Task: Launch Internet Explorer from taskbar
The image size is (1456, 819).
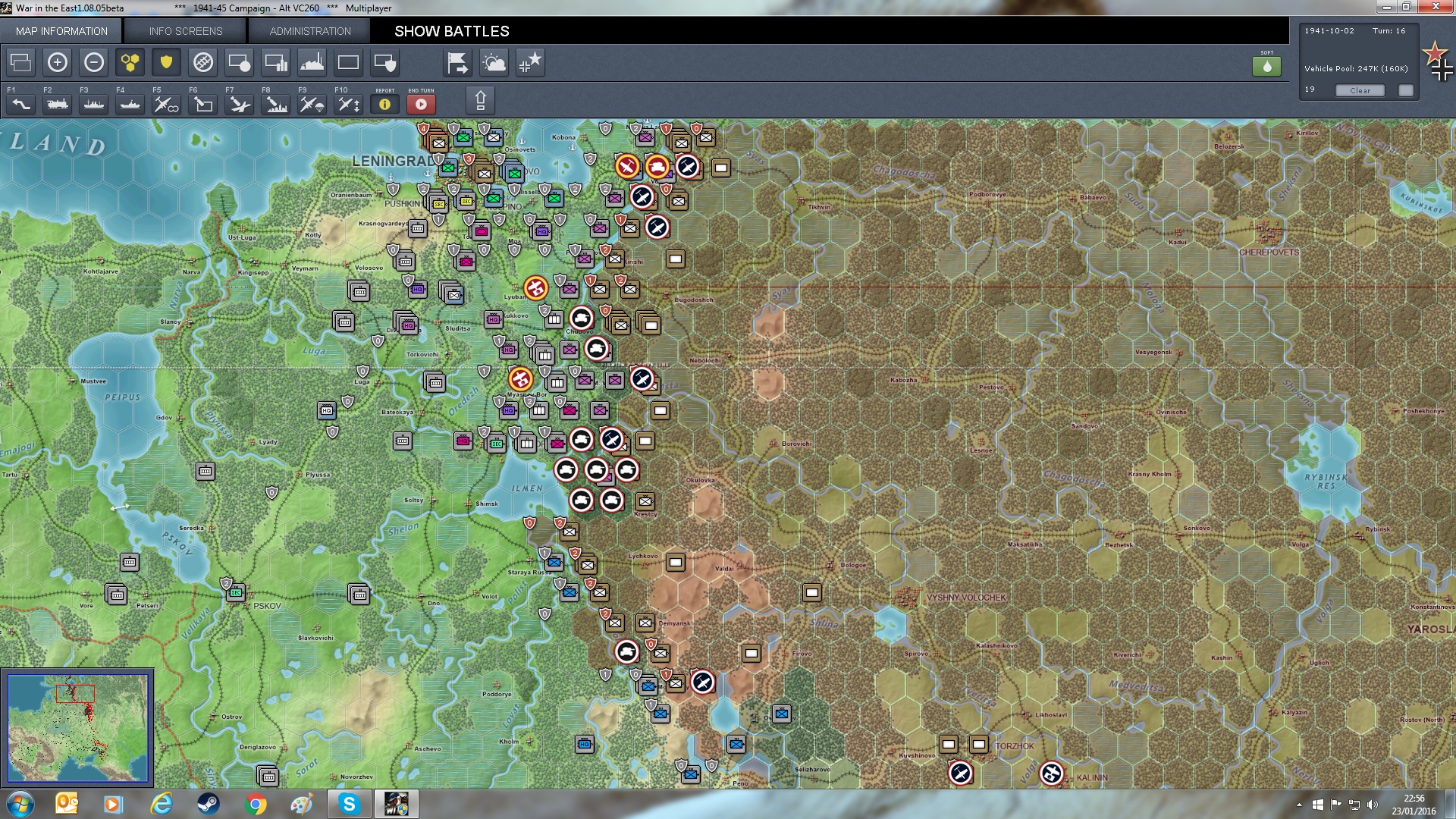Action: [161, 804]
